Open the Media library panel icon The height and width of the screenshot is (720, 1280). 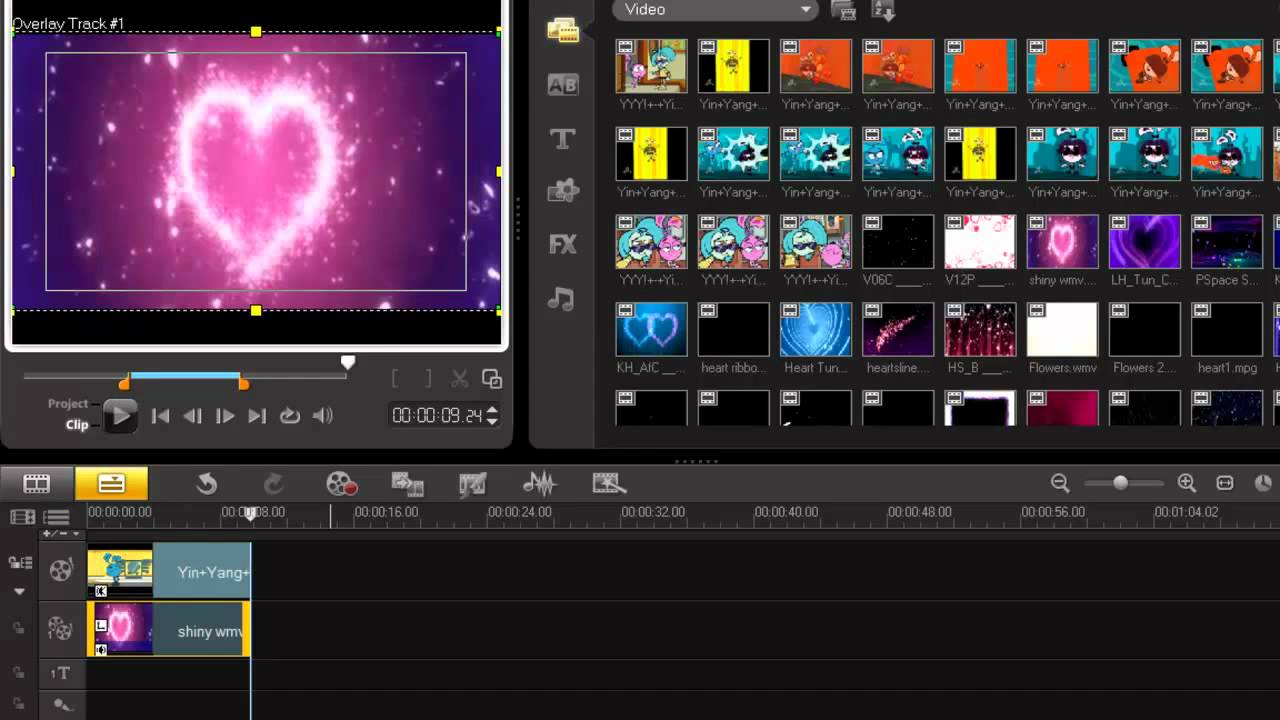pos(563,30)
